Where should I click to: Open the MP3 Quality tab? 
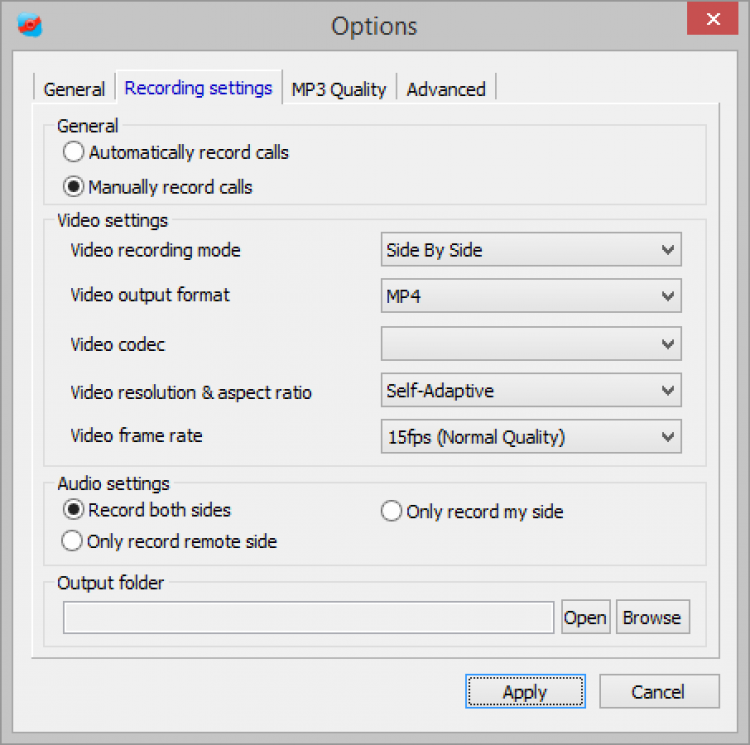(338, 89)
